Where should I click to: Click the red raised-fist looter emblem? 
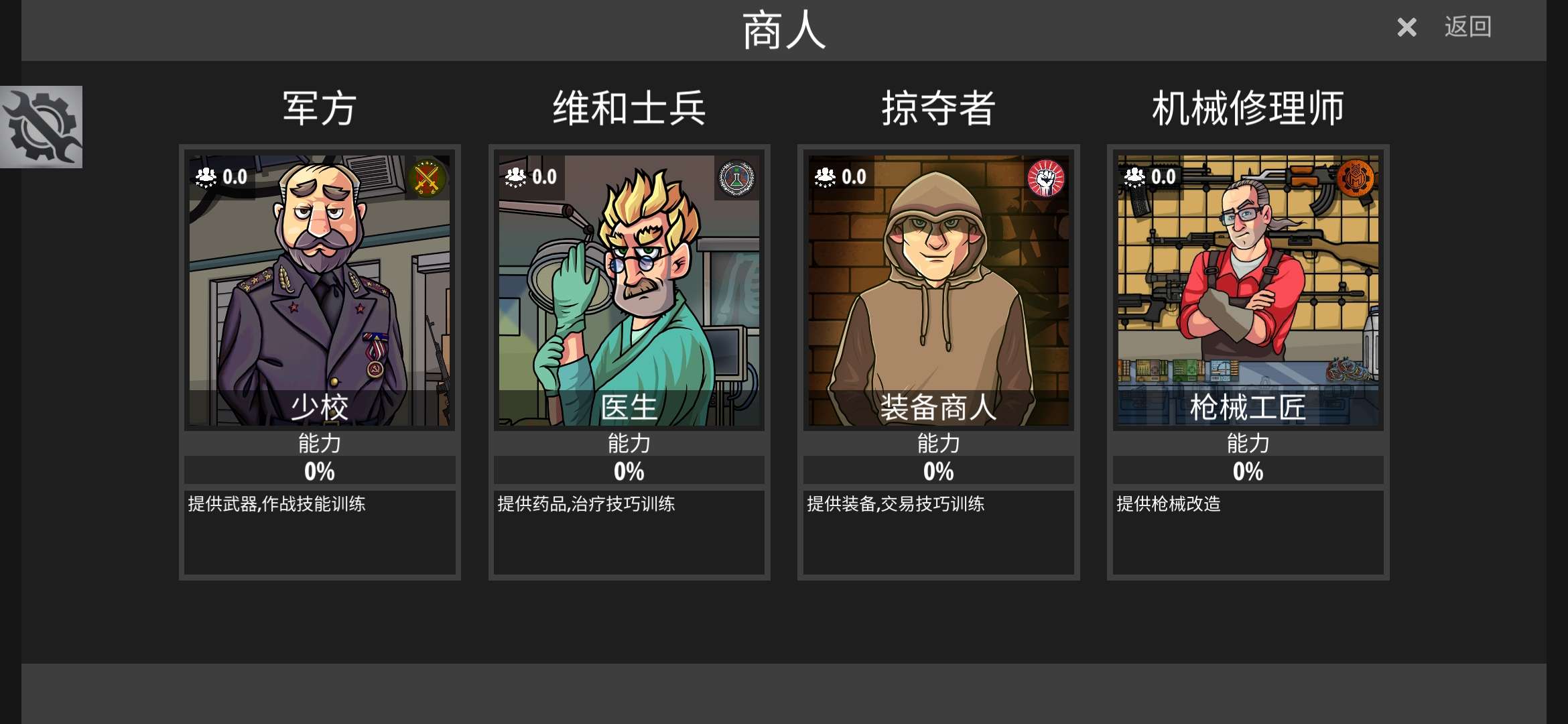pos(1046,178)
